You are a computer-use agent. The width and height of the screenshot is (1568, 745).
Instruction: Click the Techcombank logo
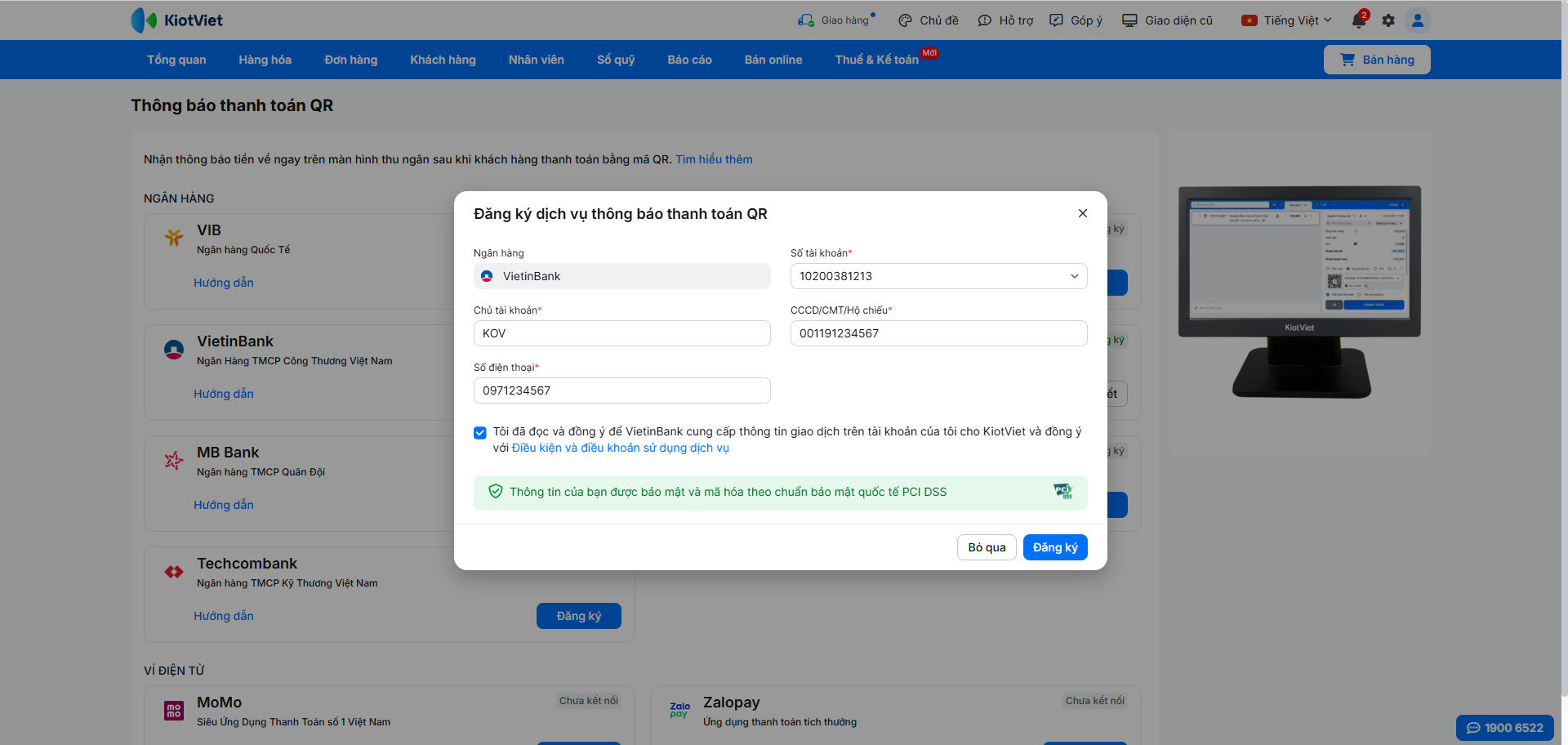[174, 572]
